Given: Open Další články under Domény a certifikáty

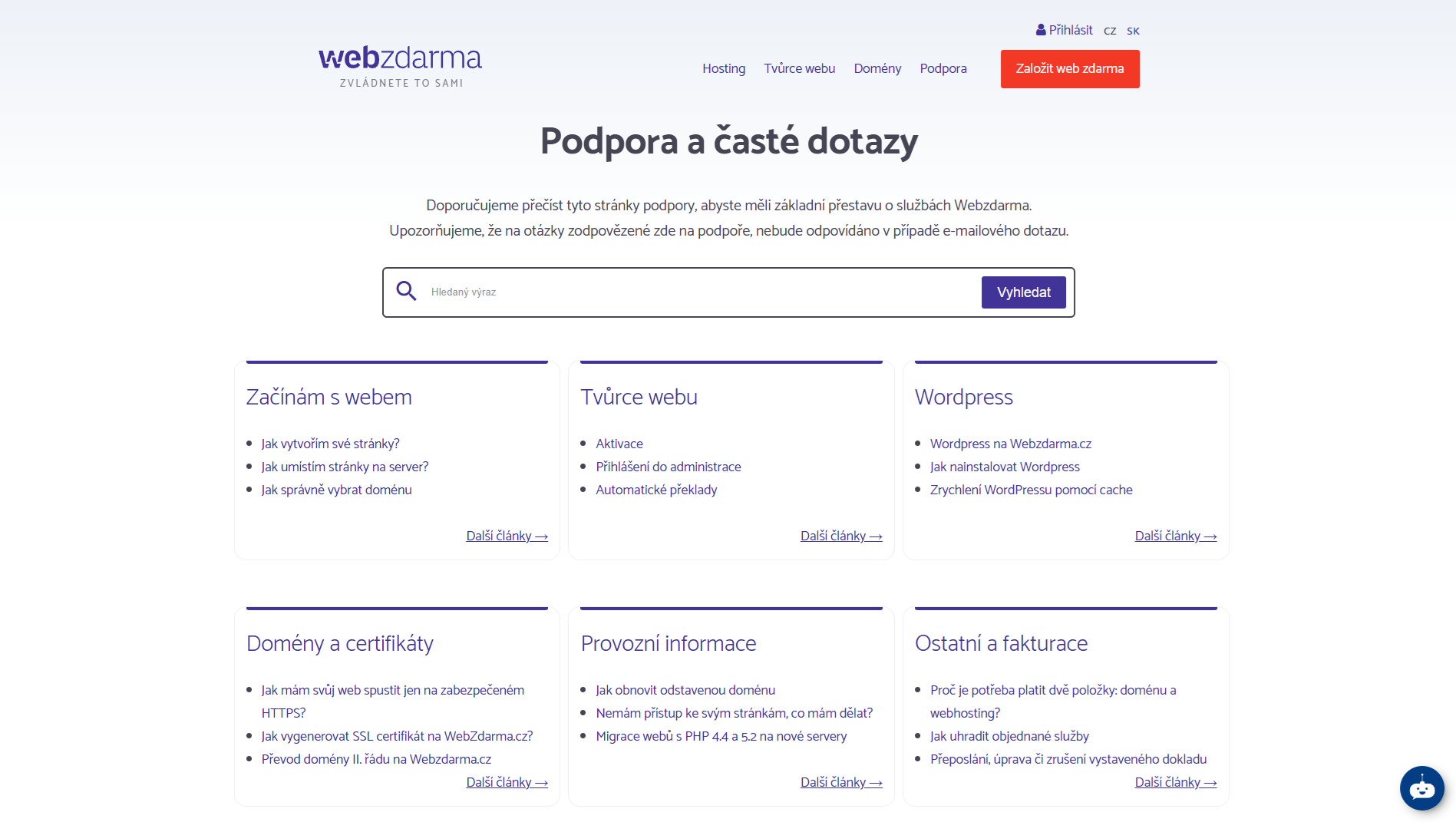Looking at the screenshot, I should pos(507,782).
